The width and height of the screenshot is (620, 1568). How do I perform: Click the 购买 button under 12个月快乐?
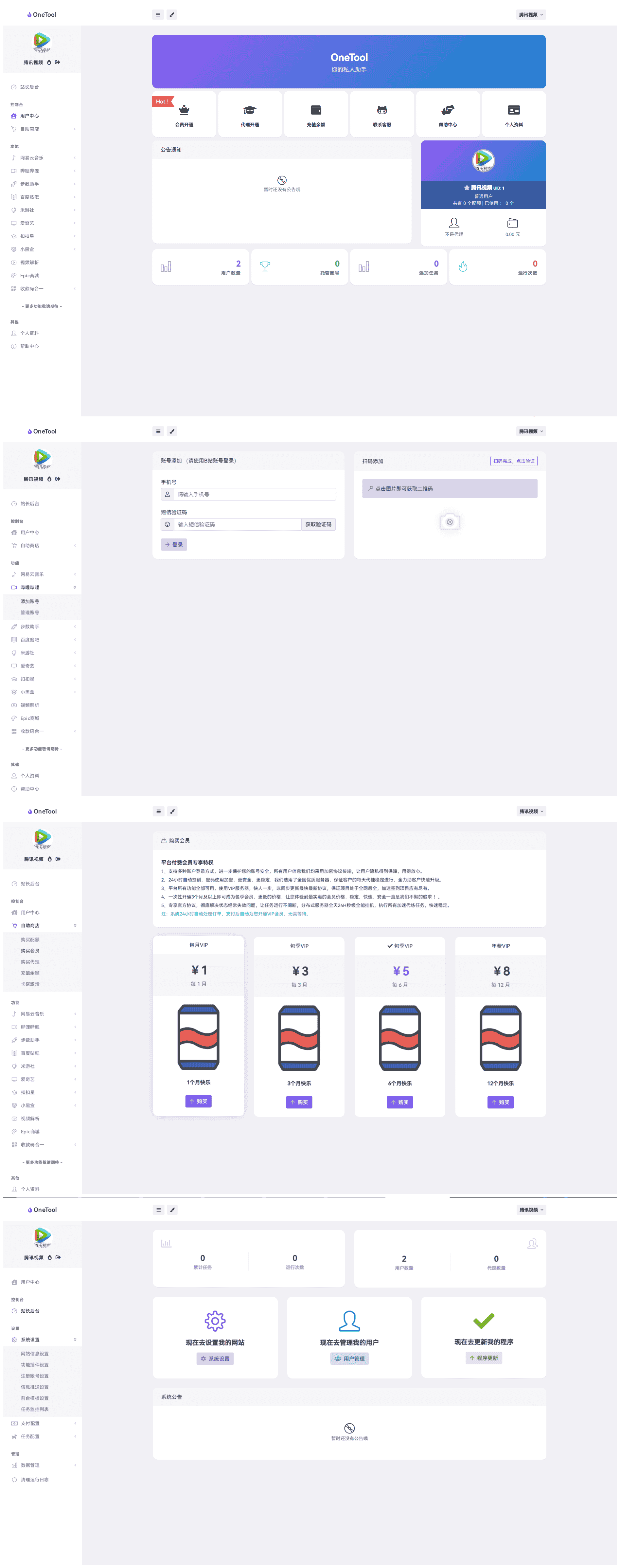point(500,1103)
